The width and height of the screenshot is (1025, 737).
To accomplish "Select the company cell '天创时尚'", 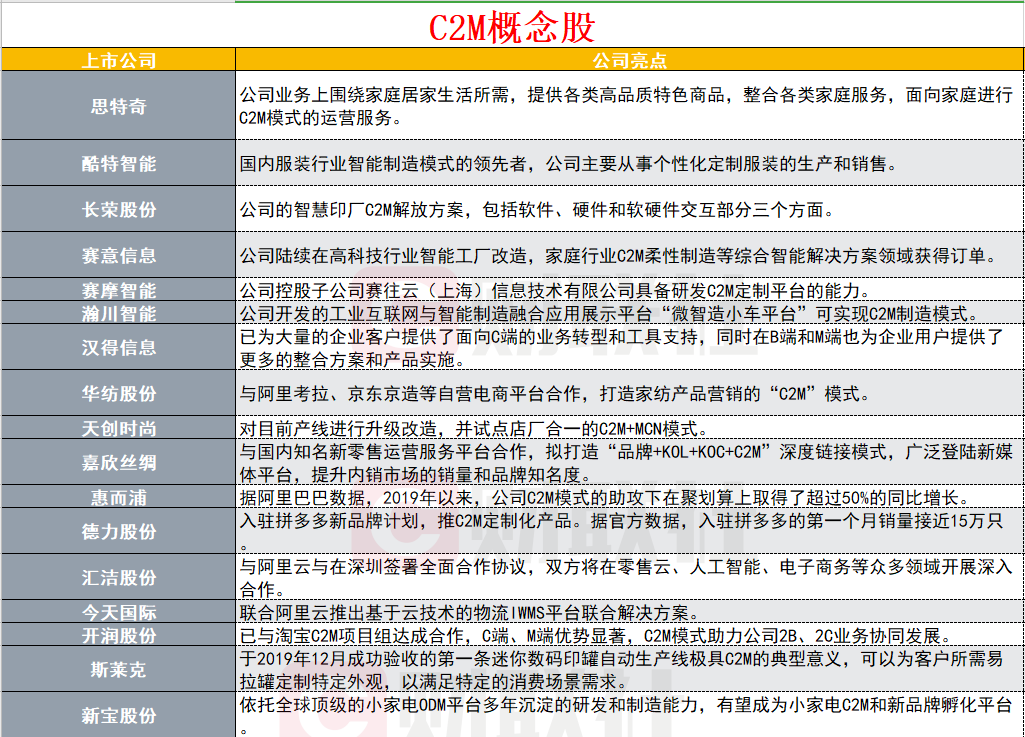I will pyautogui.click(x=118, y=428).
